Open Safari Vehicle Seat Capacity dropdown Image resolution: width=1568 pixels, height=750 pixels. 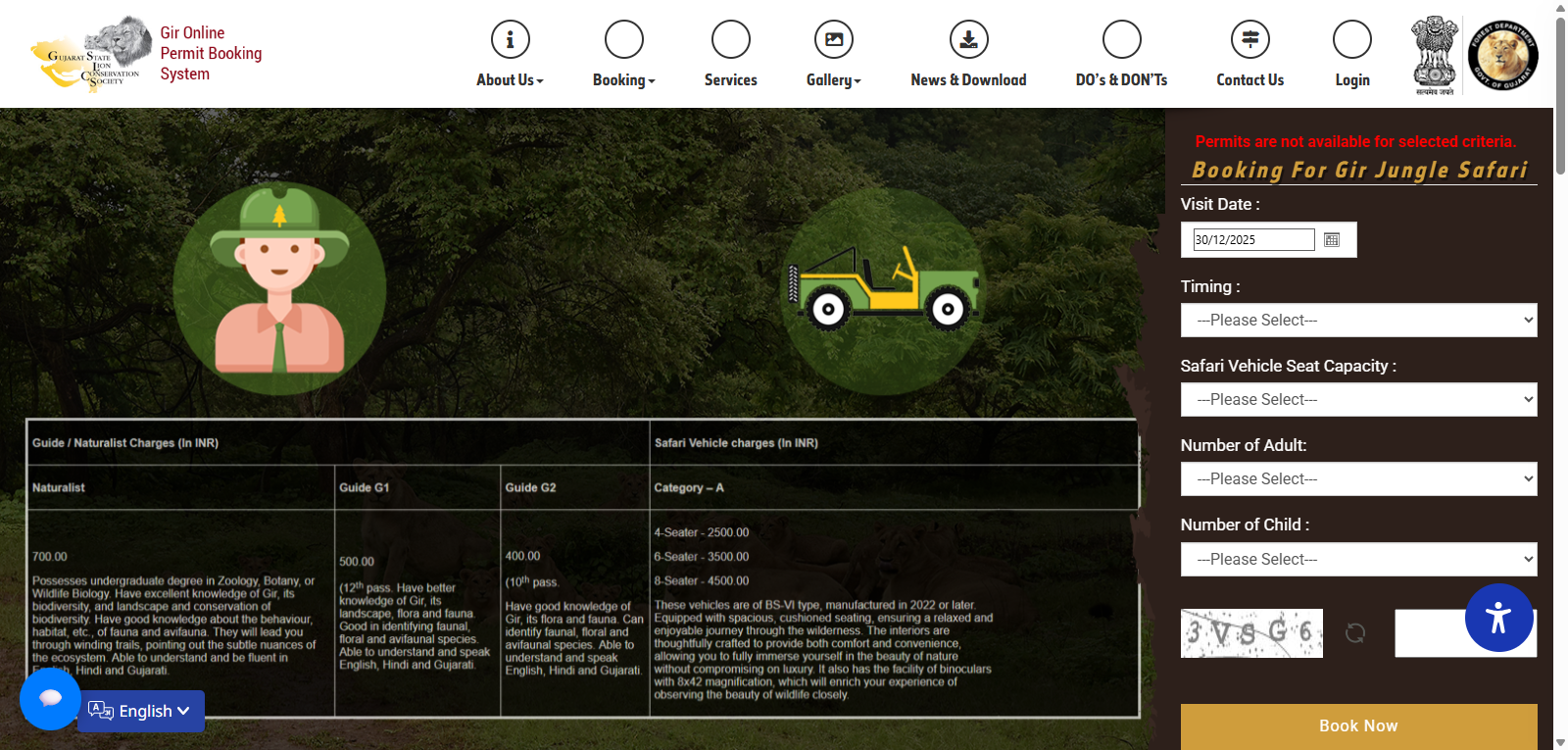click(1358, 400)
